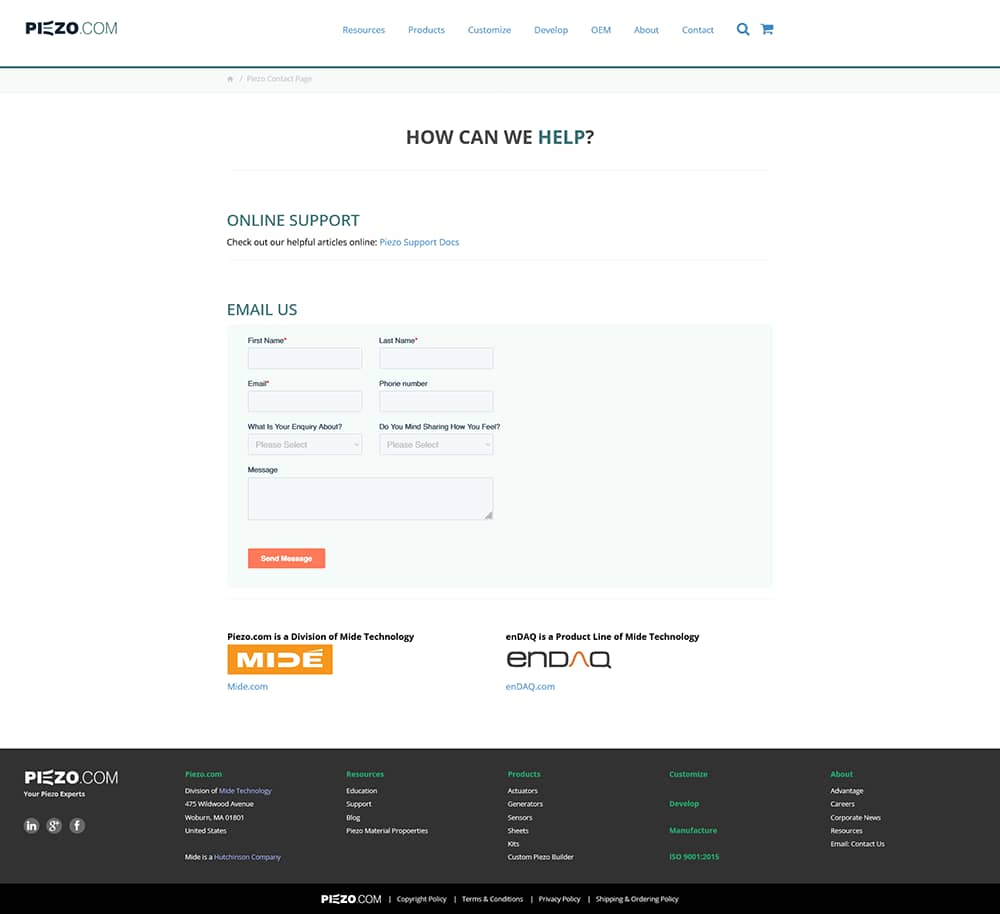Open the enDAQ.com link

[530, 686]
